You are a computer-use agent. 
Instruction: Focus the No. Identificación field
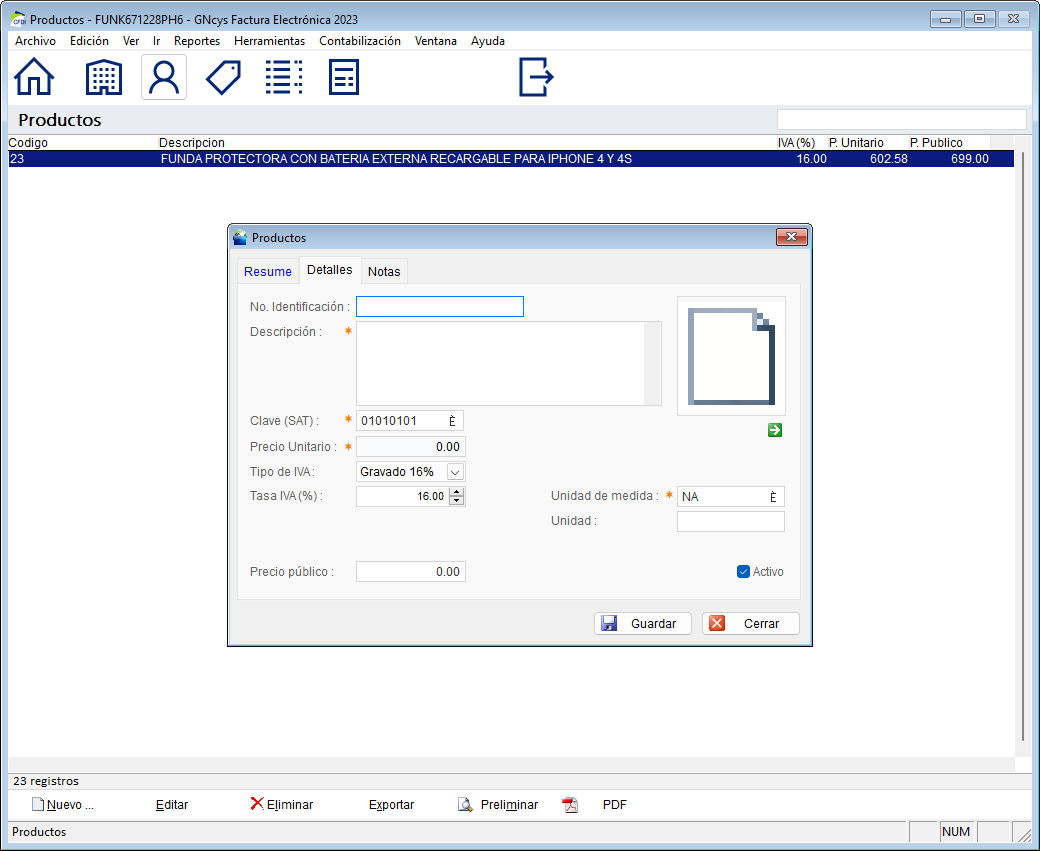[x=440, y=306]
